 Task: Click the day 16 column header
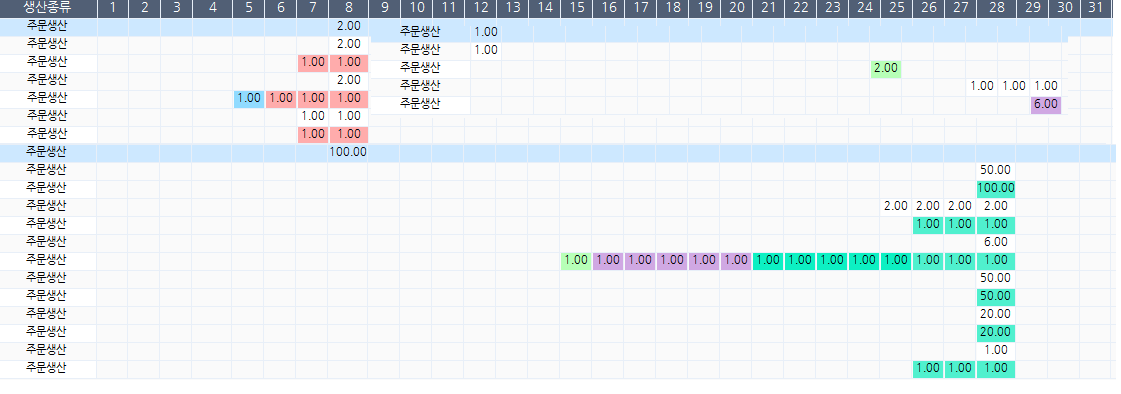(x=608, y=9)
